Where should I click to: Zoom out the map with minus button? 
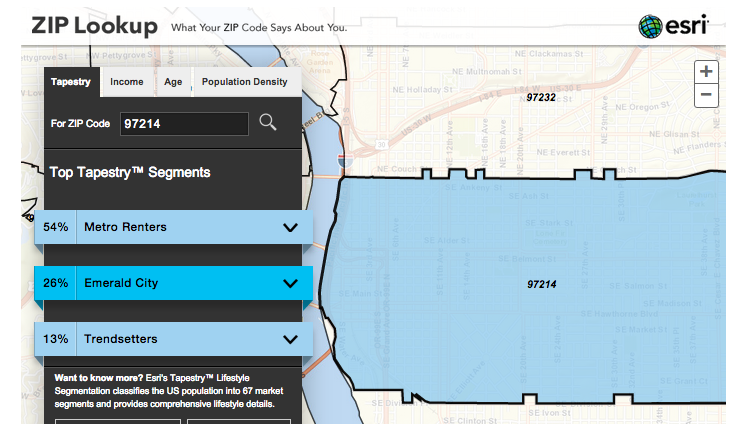click(x=706, y=95)
